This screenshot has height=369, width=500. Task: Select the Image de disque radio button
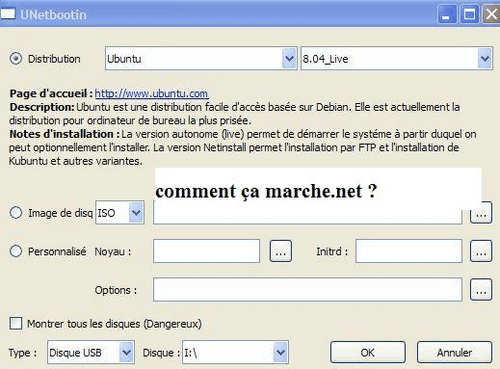point(16,213)
